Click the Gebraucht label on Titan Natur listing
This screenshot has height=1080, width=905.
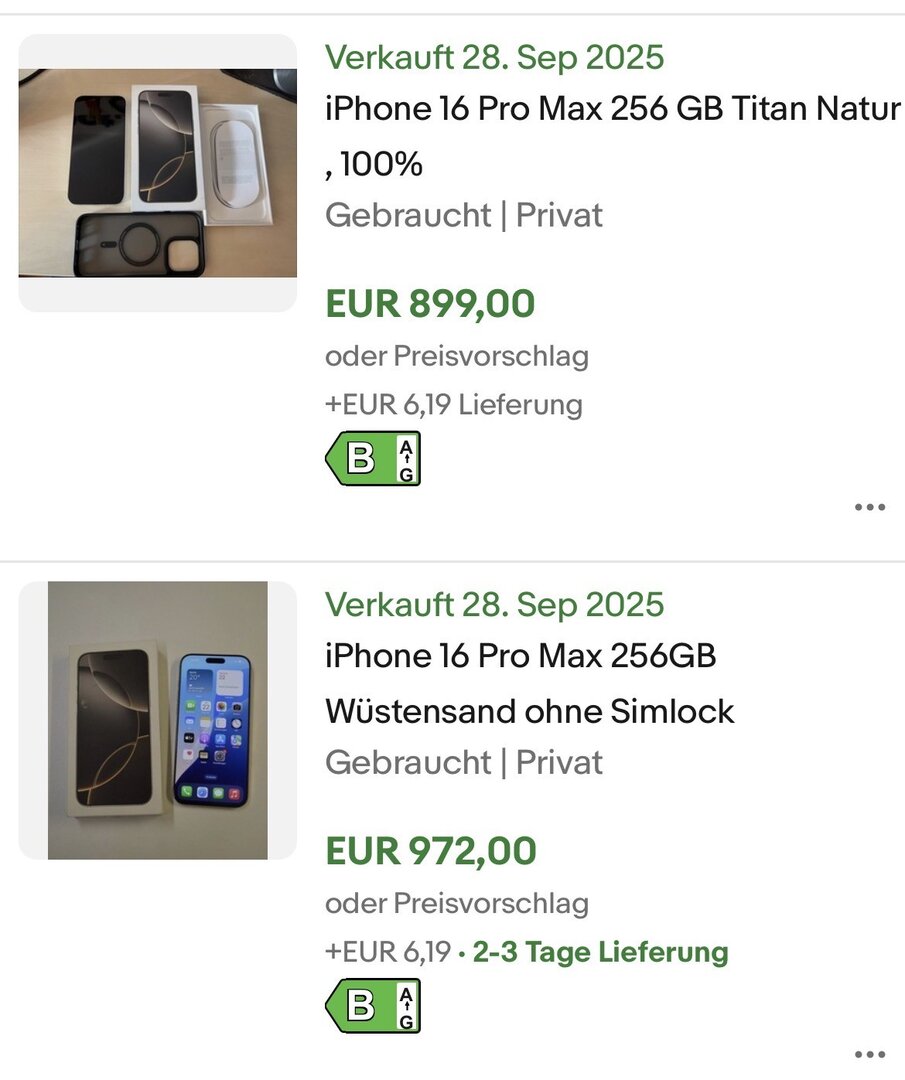(408, 215)
